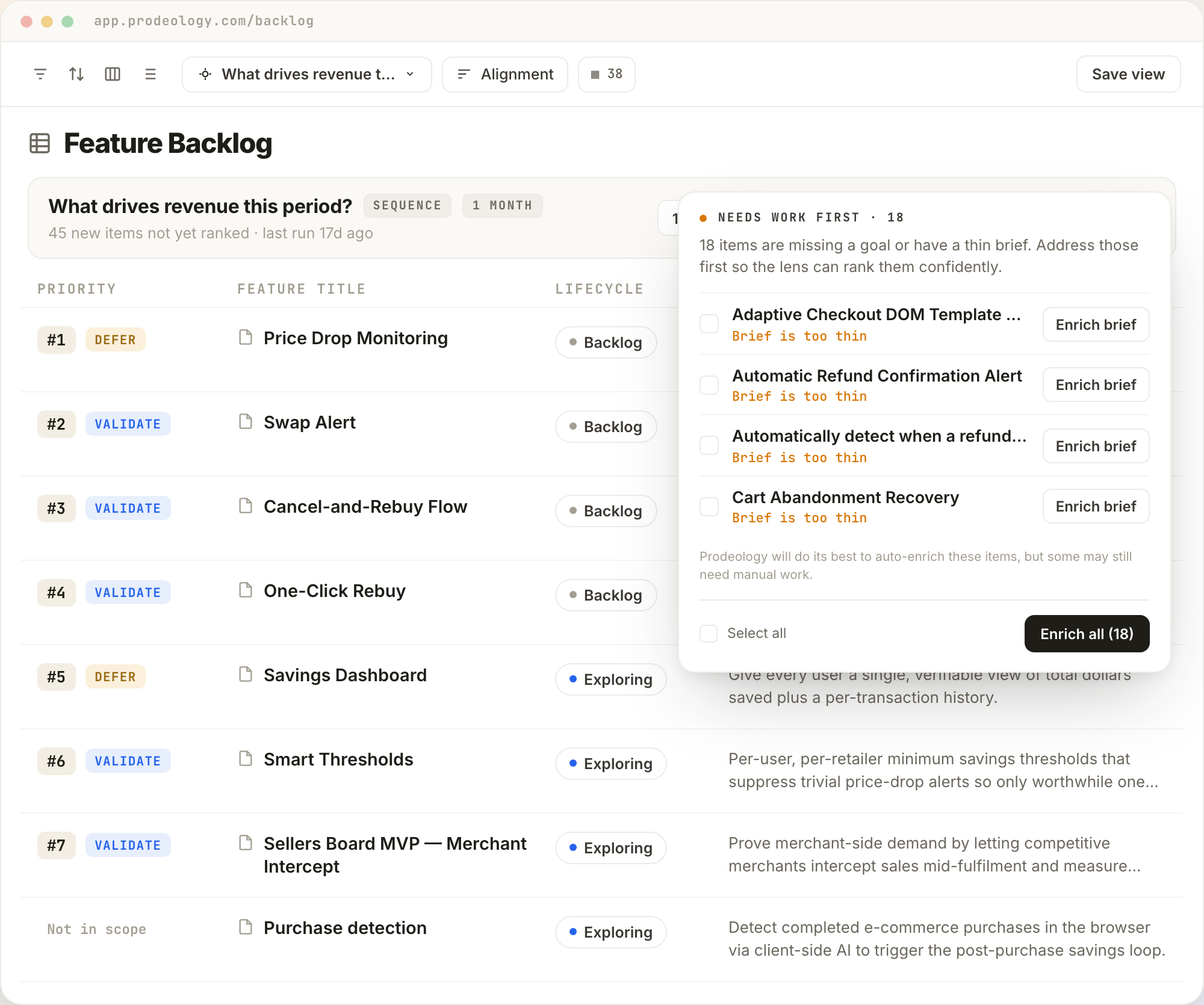Enrich brief for Automatic Refund Confirmation Alert
Screen dimensions: 1204x1005
(1096, 385)
